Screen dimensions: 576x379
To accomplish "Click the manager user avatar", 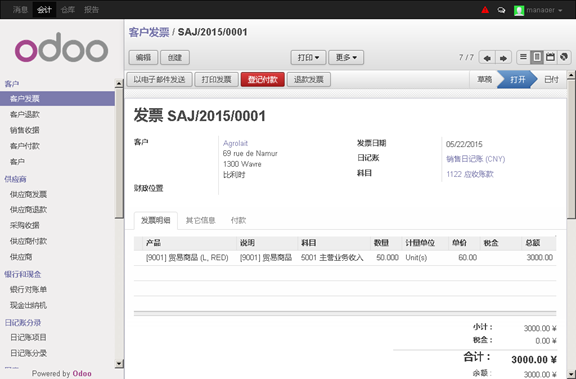I will click(519, 10).
